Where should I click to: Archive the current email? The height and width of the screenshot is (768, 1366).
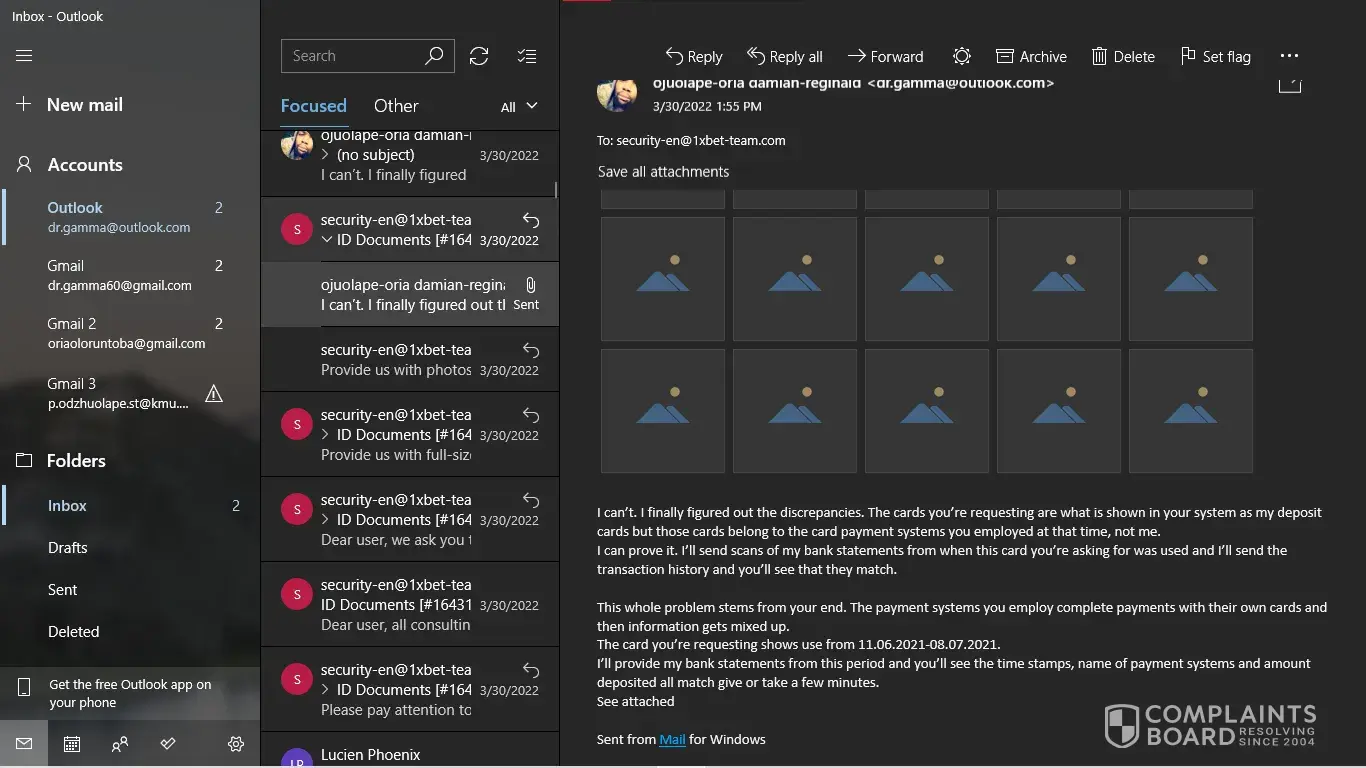[x=1031, y=56]
